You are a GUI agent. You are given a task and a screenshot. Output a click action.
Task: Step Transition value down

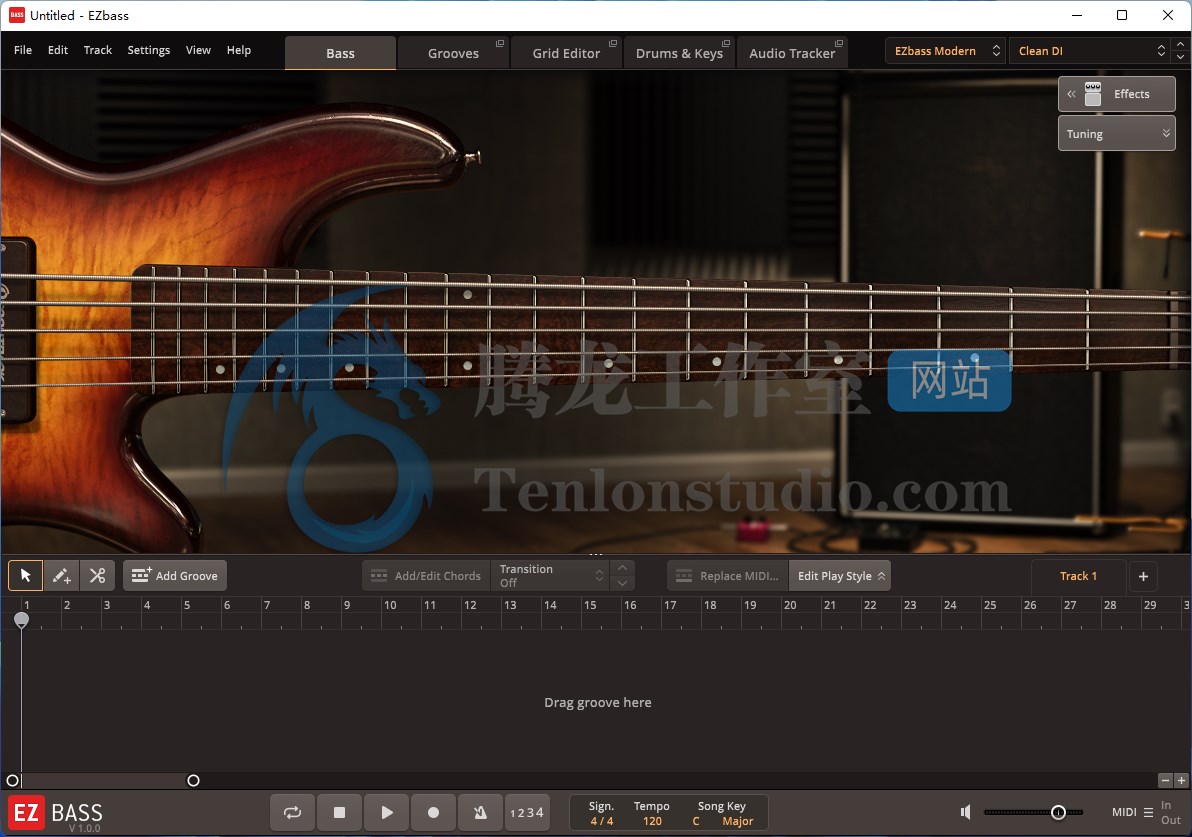623,583
